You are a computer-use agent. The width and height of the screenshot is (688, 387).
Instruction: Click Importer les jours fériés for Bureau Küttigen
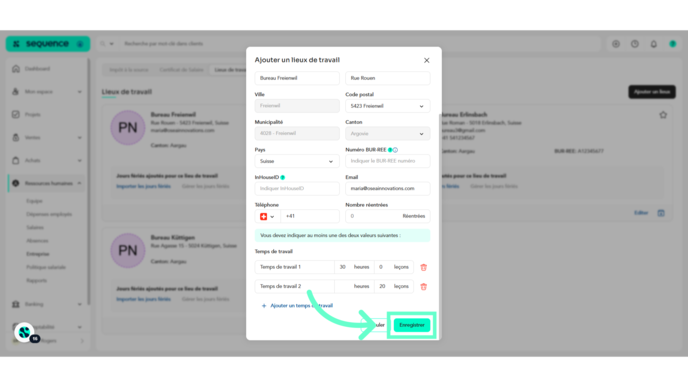click(143, 299)
